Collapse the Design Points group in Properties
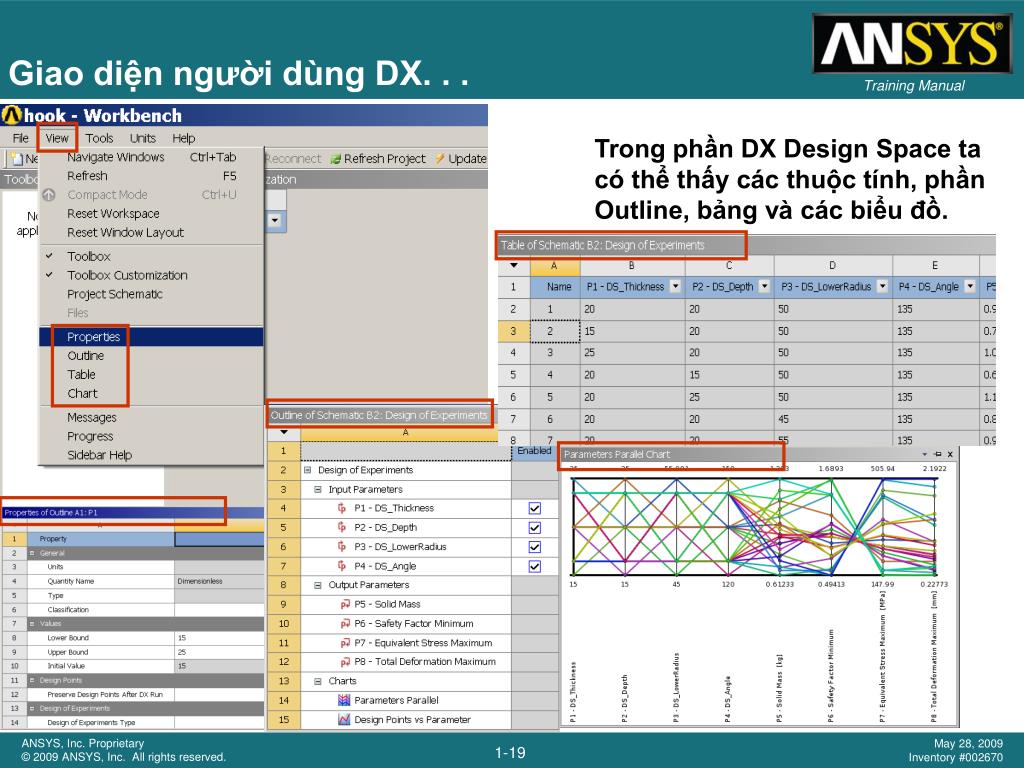Screen dimensions: 1024x768 coord(31,680)
